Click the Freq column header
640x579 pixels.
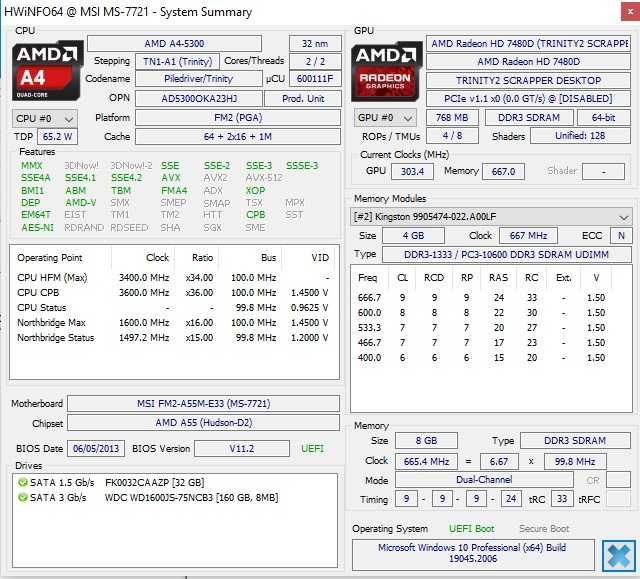(367, 278)
